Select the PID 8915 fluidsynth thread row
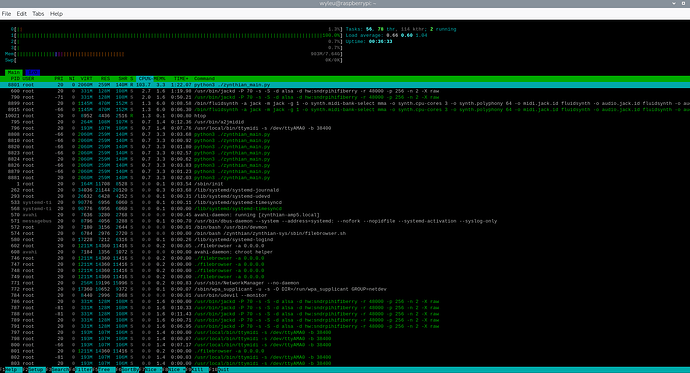This screenshot has width=690, height=373. tap(345, 110)
